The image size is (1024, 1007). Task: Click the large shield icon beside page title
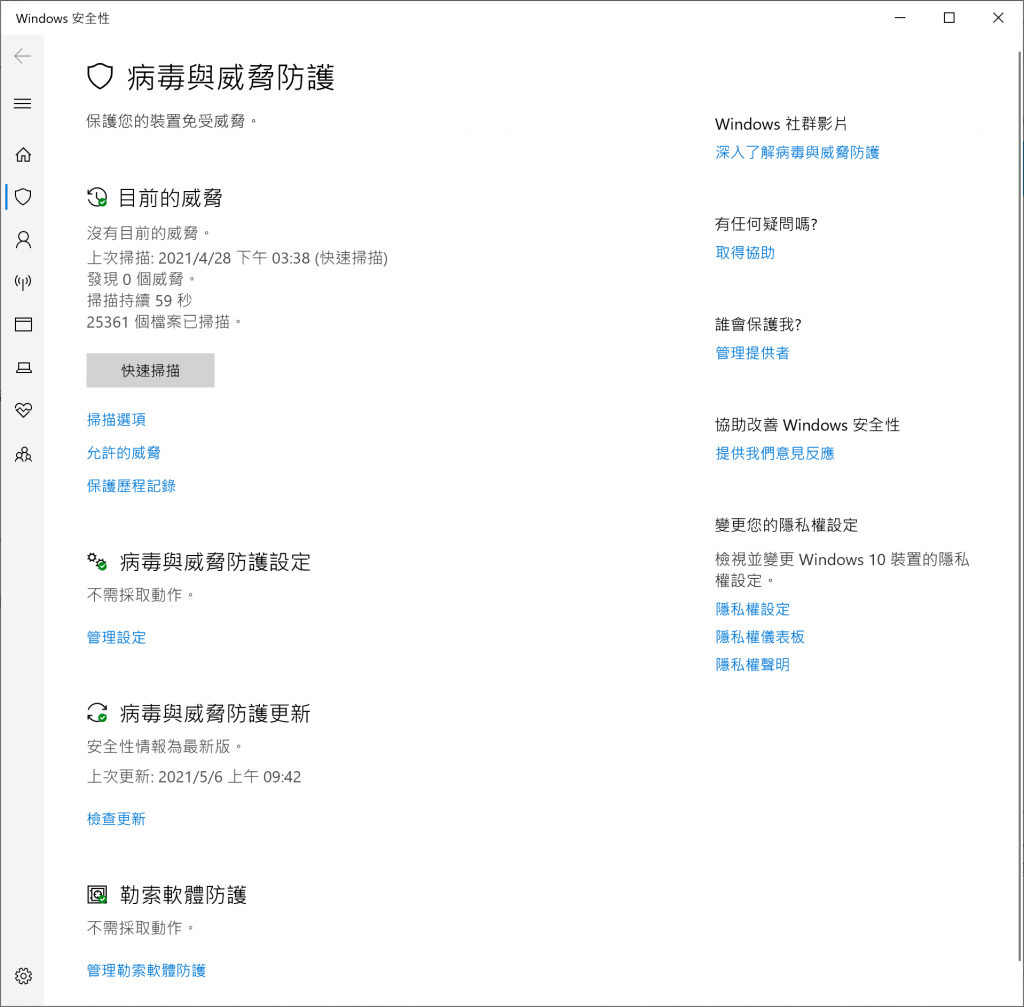(101, 76)
